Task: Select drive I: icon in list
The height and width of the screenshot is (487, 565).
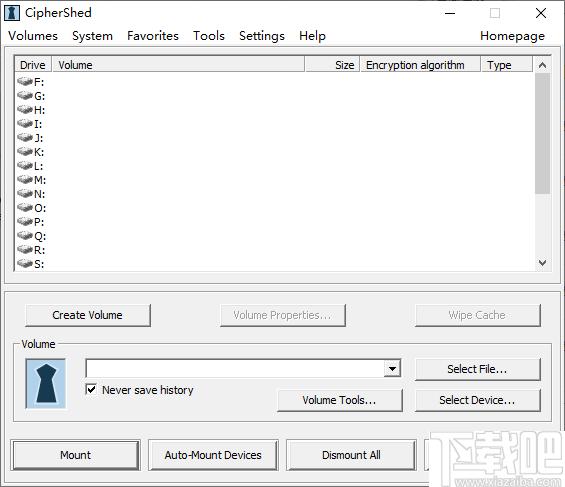Action: [25, 124]
